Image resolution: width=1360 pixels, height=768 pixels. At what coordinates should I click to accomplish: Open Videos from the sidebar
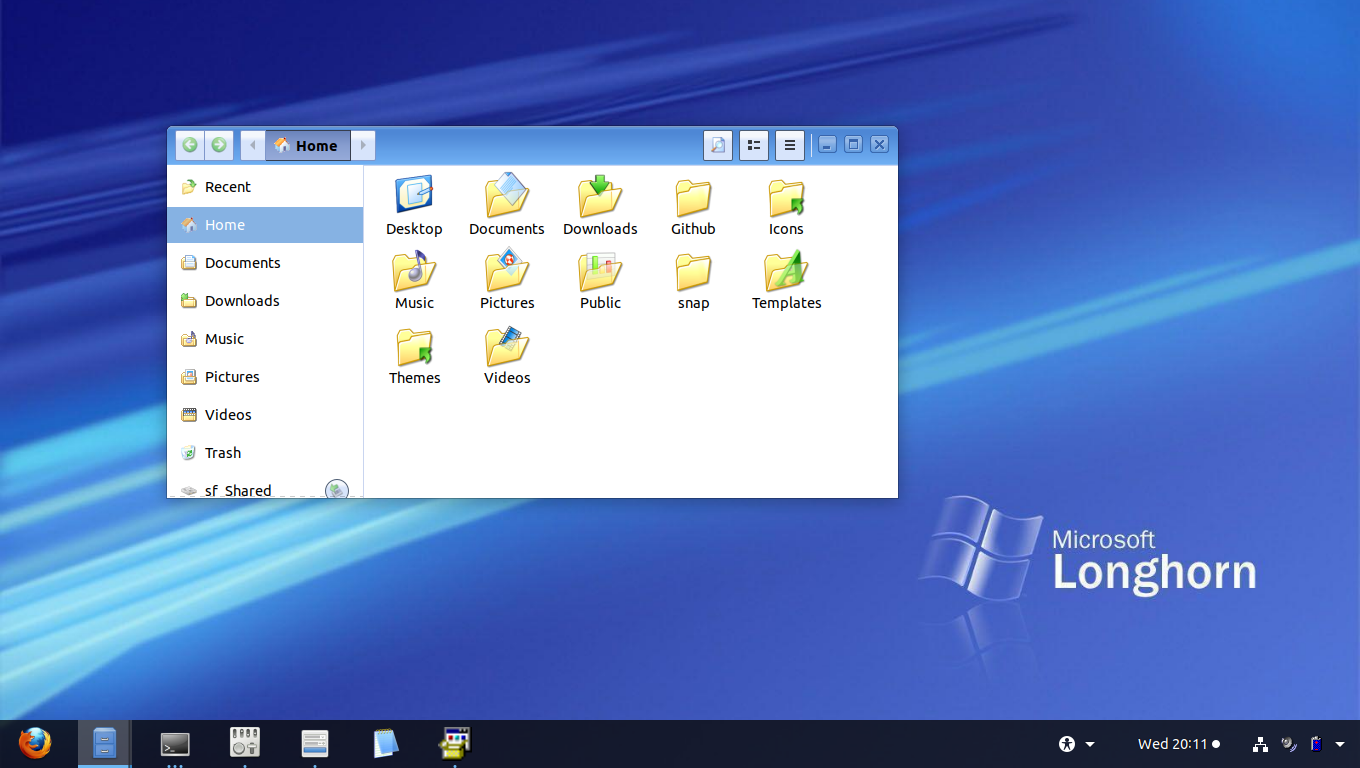point(265,415)
